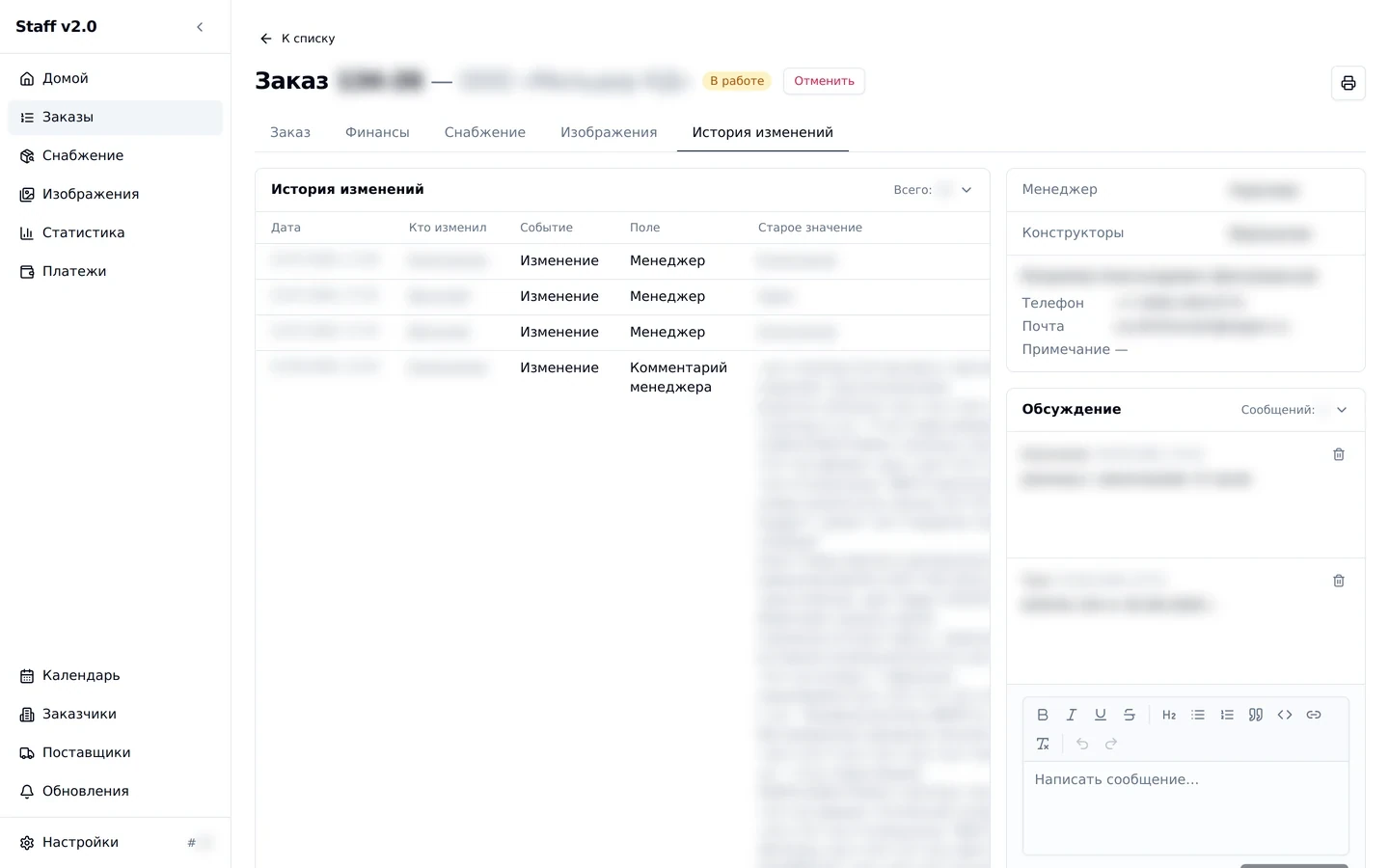Image resolution: width=1389 pixels, height=868 pixels.
Task: Collapse the Staff v2.0 sidebar
Action: pos(200,27)
